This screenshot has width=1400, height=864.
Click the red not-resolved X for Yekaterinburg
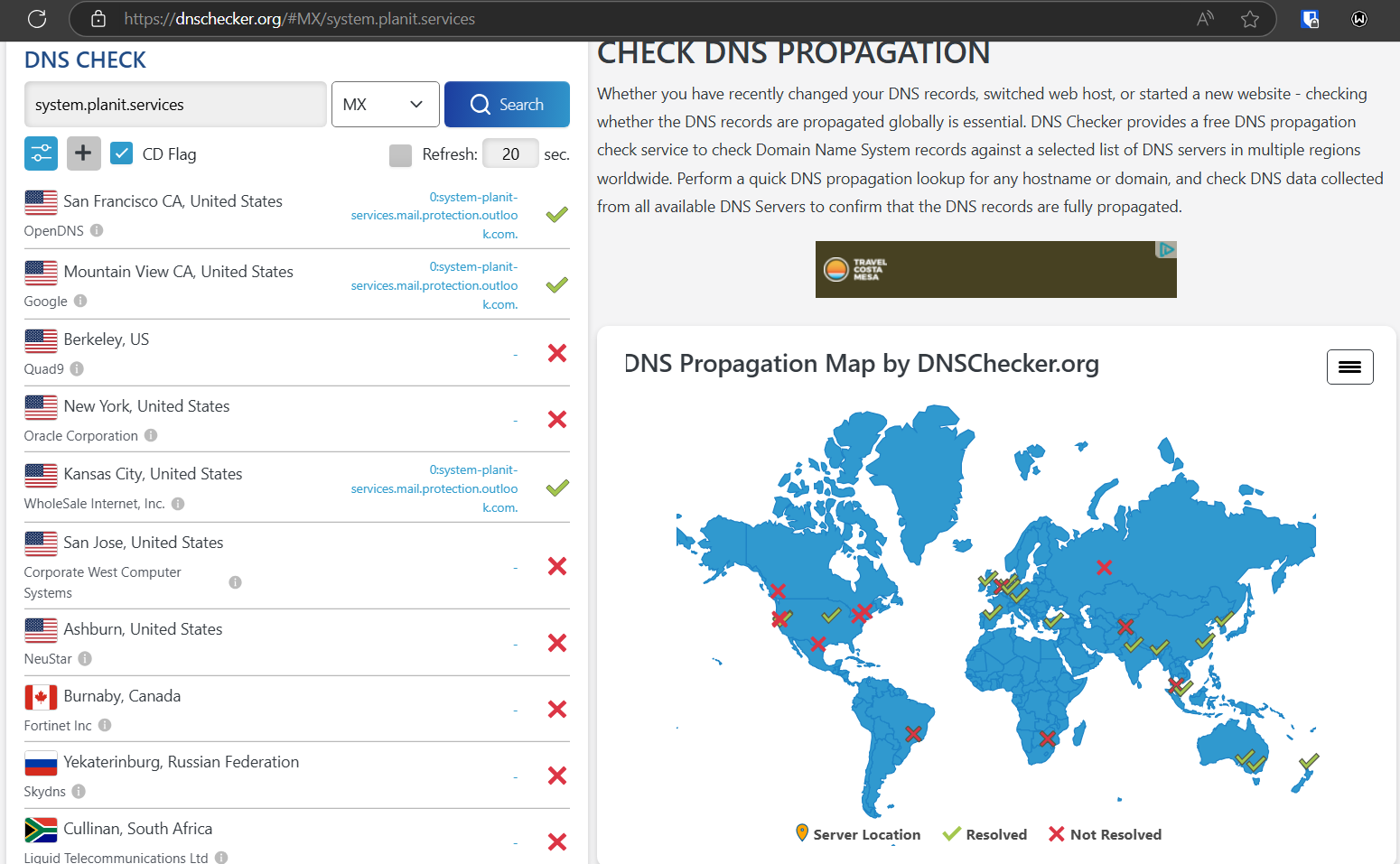click(x=557, y=776)
